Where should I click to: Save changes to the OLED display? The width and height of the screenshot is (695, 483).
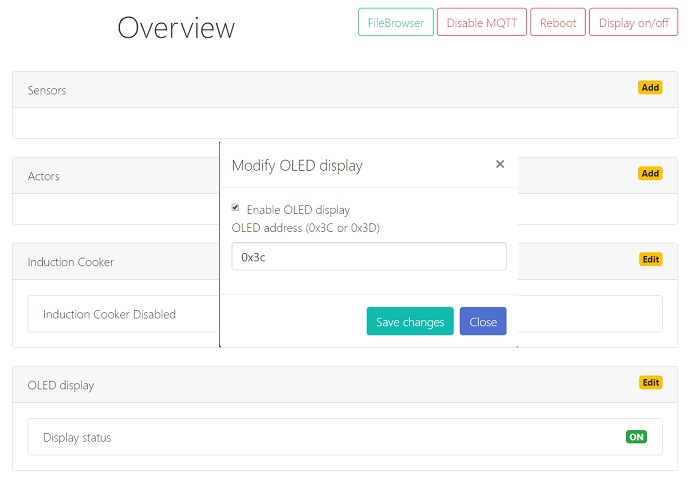tap(410, 322)
